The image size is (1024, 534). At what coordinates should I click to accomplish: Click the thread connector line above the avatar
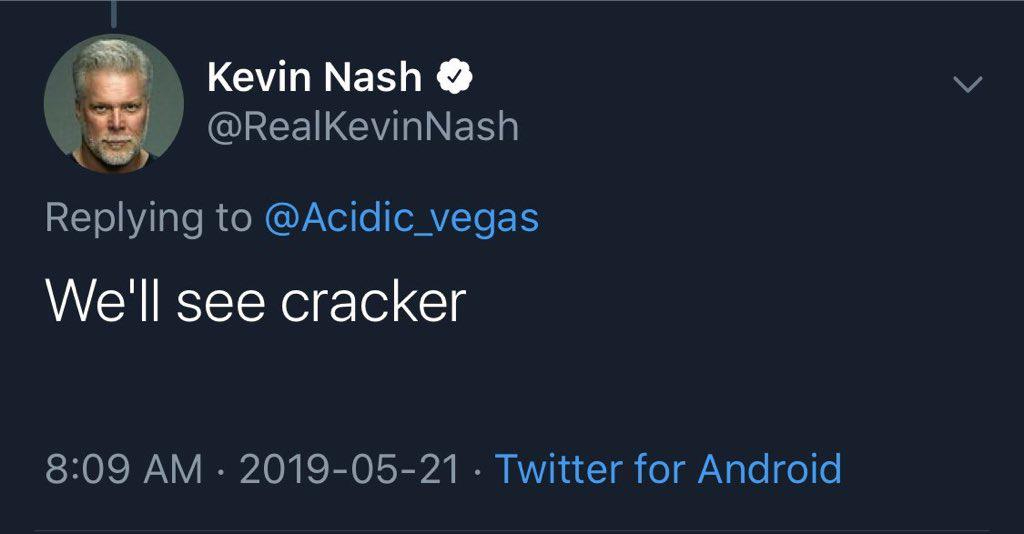[x=114, y=12]
